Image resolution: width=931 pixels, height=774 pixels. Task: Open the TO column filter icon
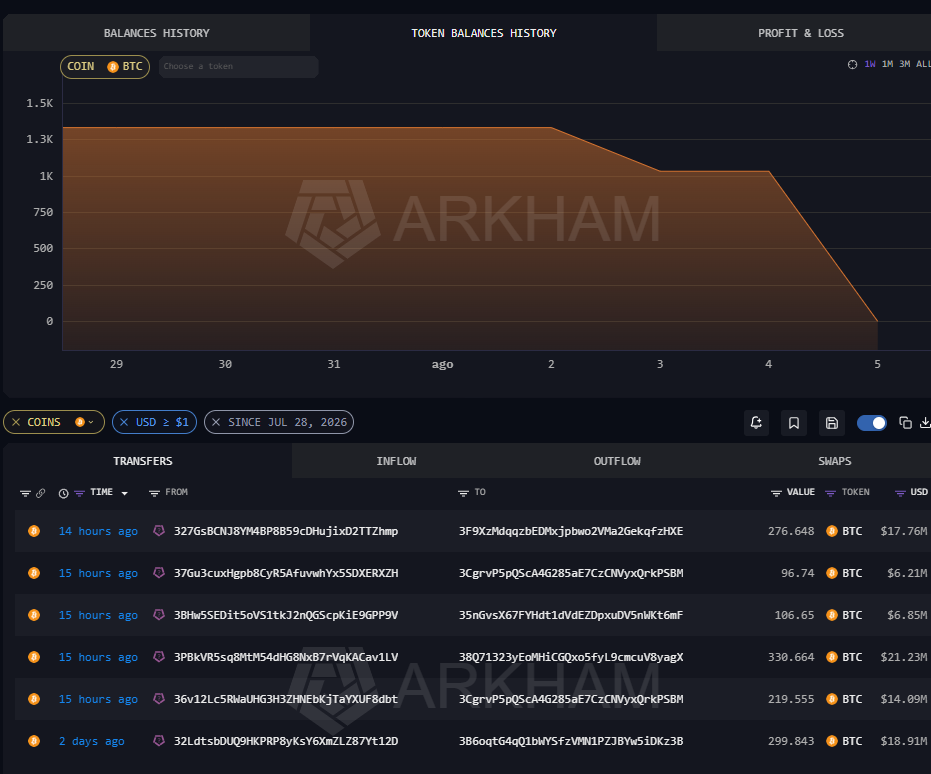[x=463, y=493]
